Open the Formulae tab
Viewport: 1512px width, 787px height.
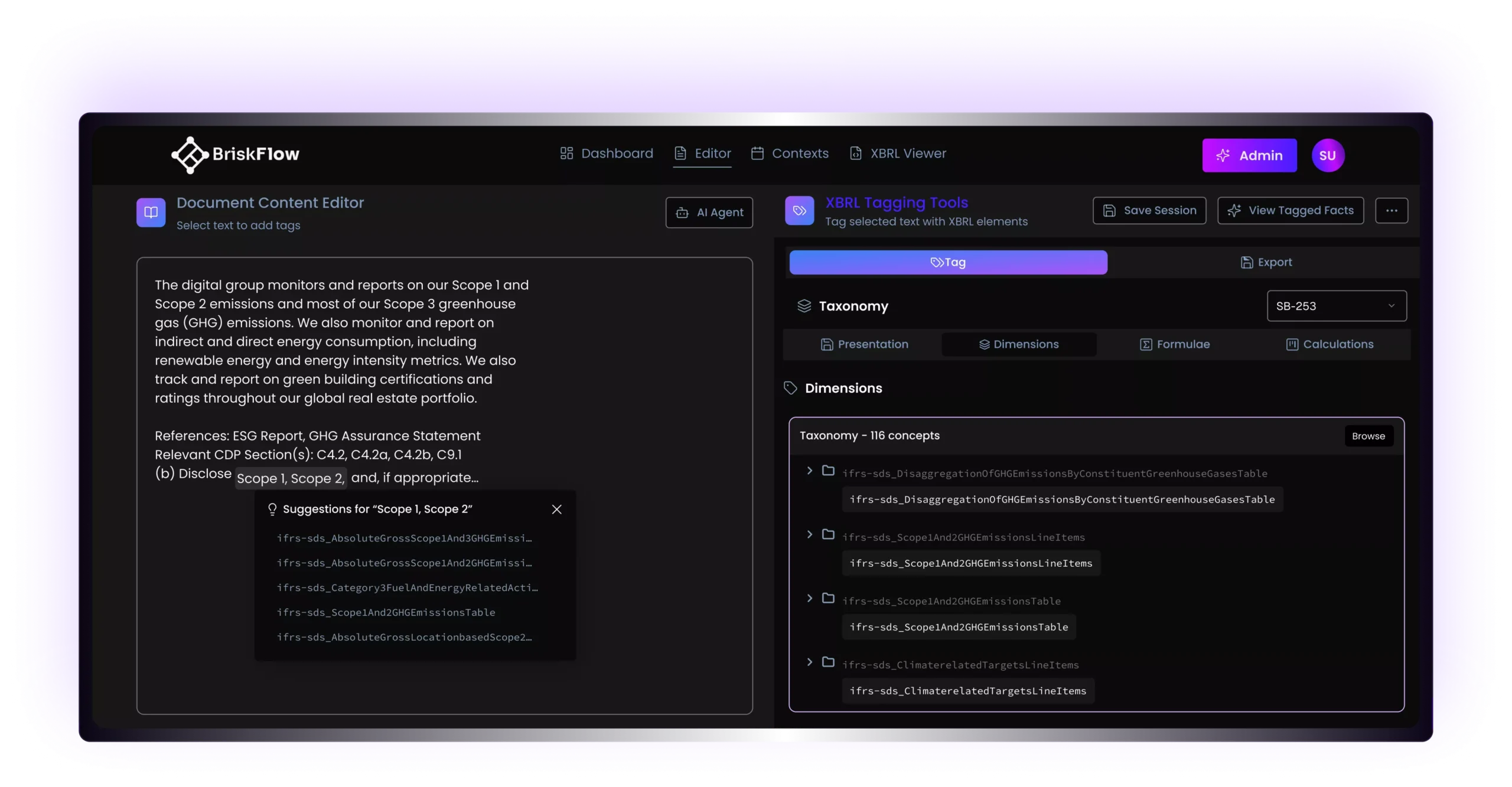(x=1174, y=344)
